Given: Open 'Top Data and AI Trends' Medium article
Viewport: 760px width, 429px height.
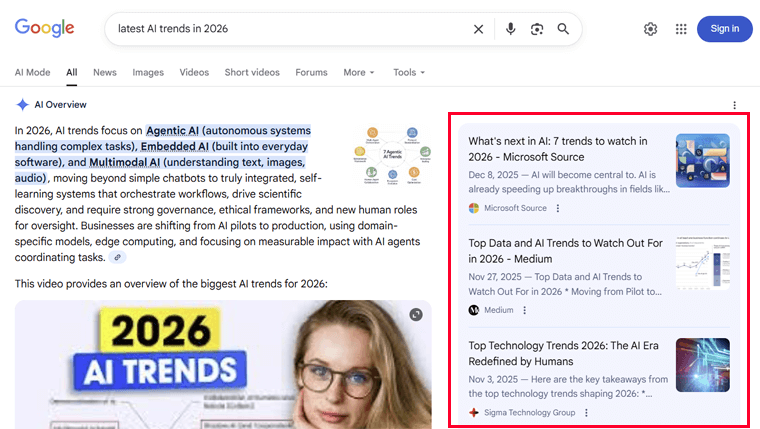Looking at the screenshot, I should coord(565,251).
